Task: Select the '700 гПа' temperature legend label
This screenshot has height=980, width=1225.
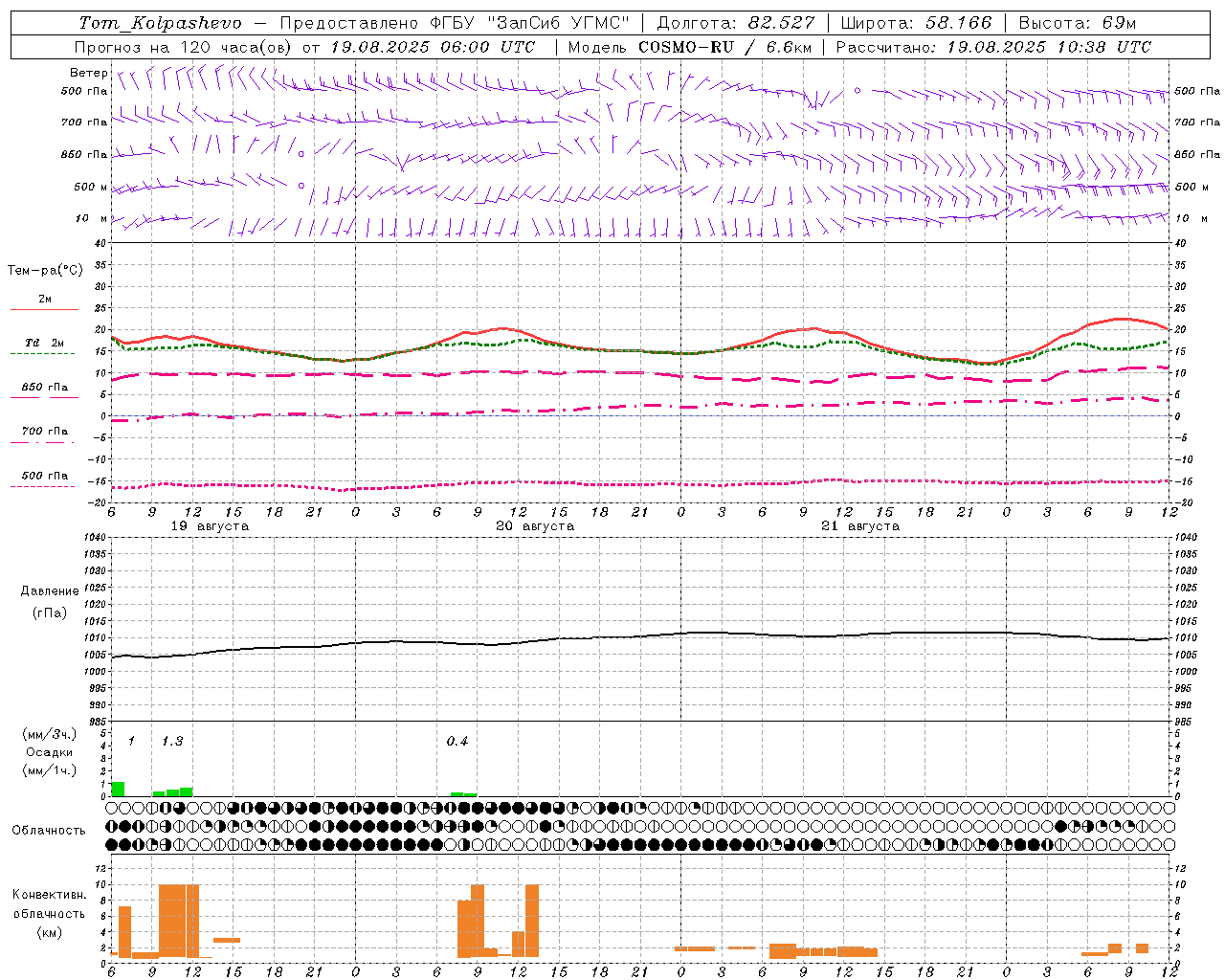Action: click(x=45, y=431)
